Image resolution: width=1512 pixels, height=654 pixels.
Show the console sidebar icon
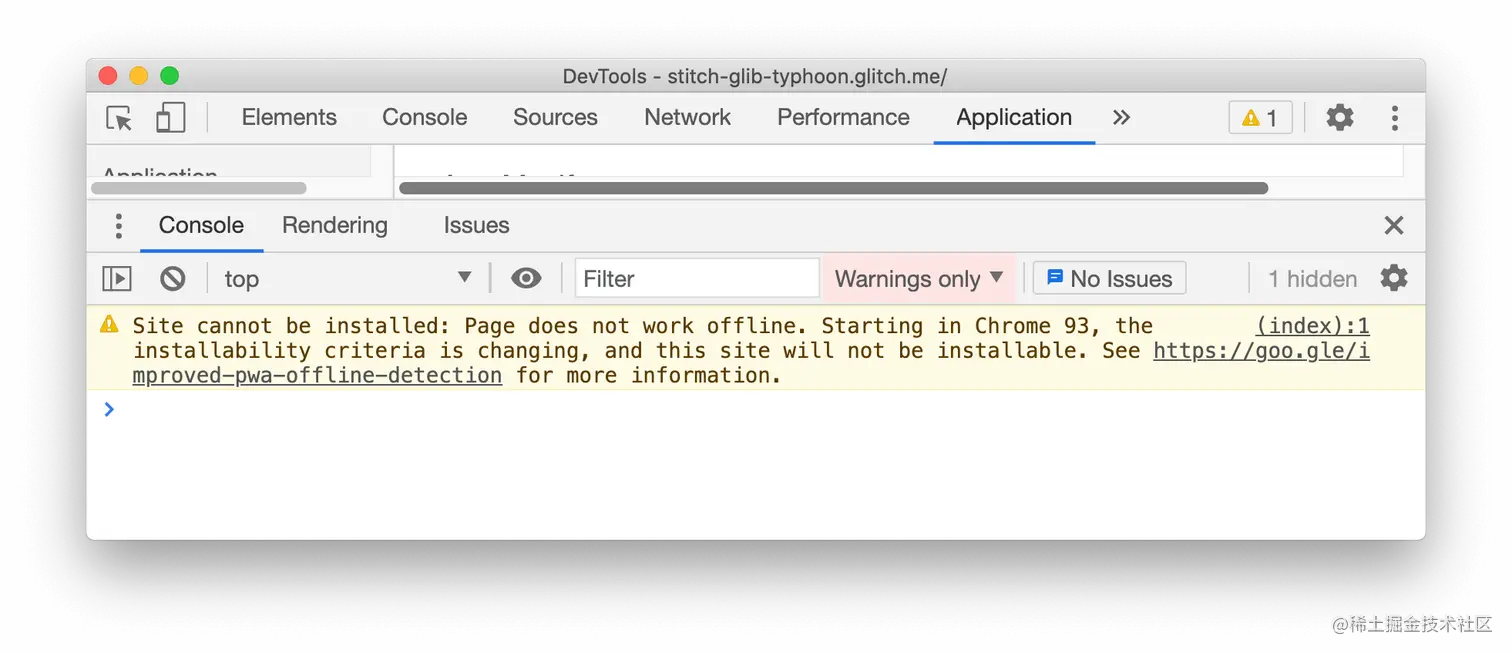click(x=117, y=279)
